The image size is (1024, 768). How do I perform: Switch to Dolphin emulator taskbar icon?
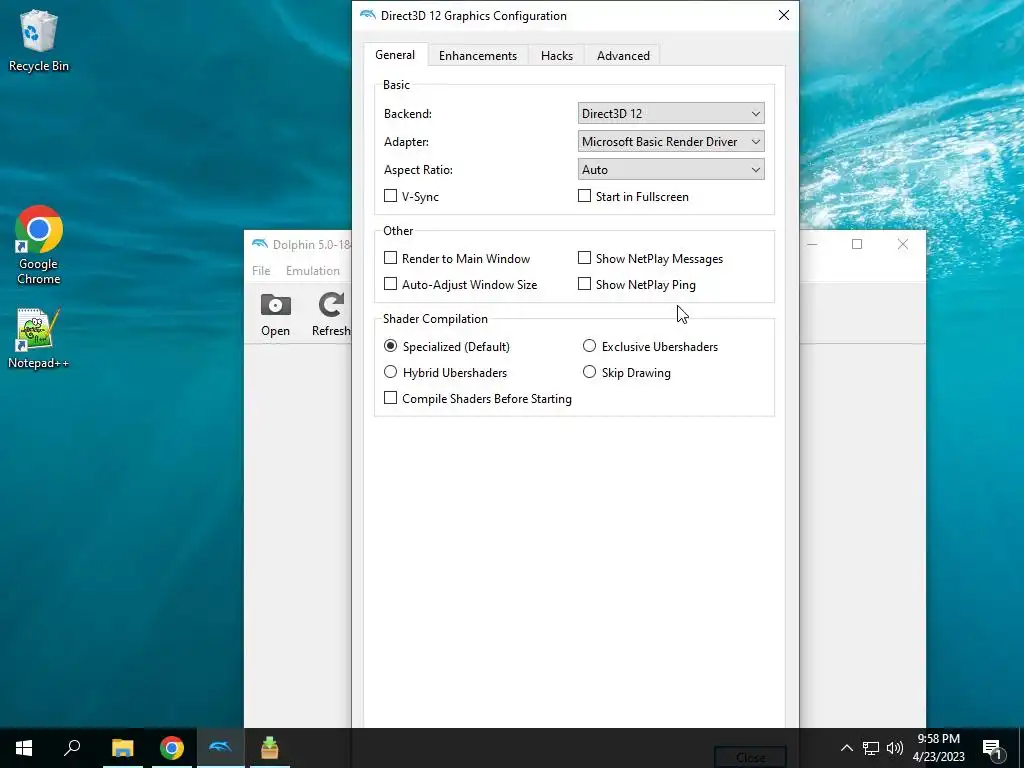click(221, 748)
